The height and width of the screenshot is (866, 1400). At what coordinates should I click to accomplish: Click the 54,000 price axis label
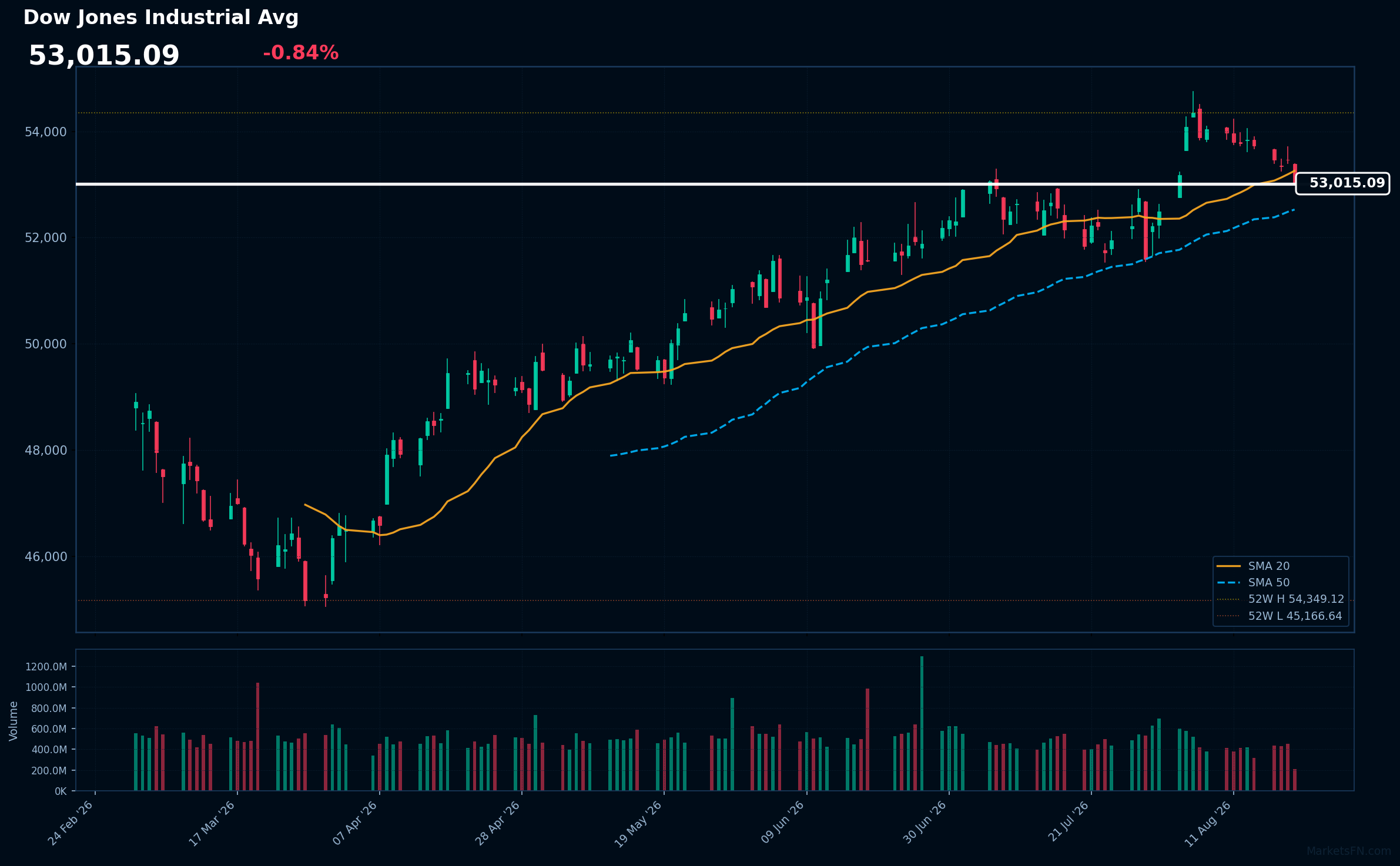pyautogui.click(x=46, y=132)
